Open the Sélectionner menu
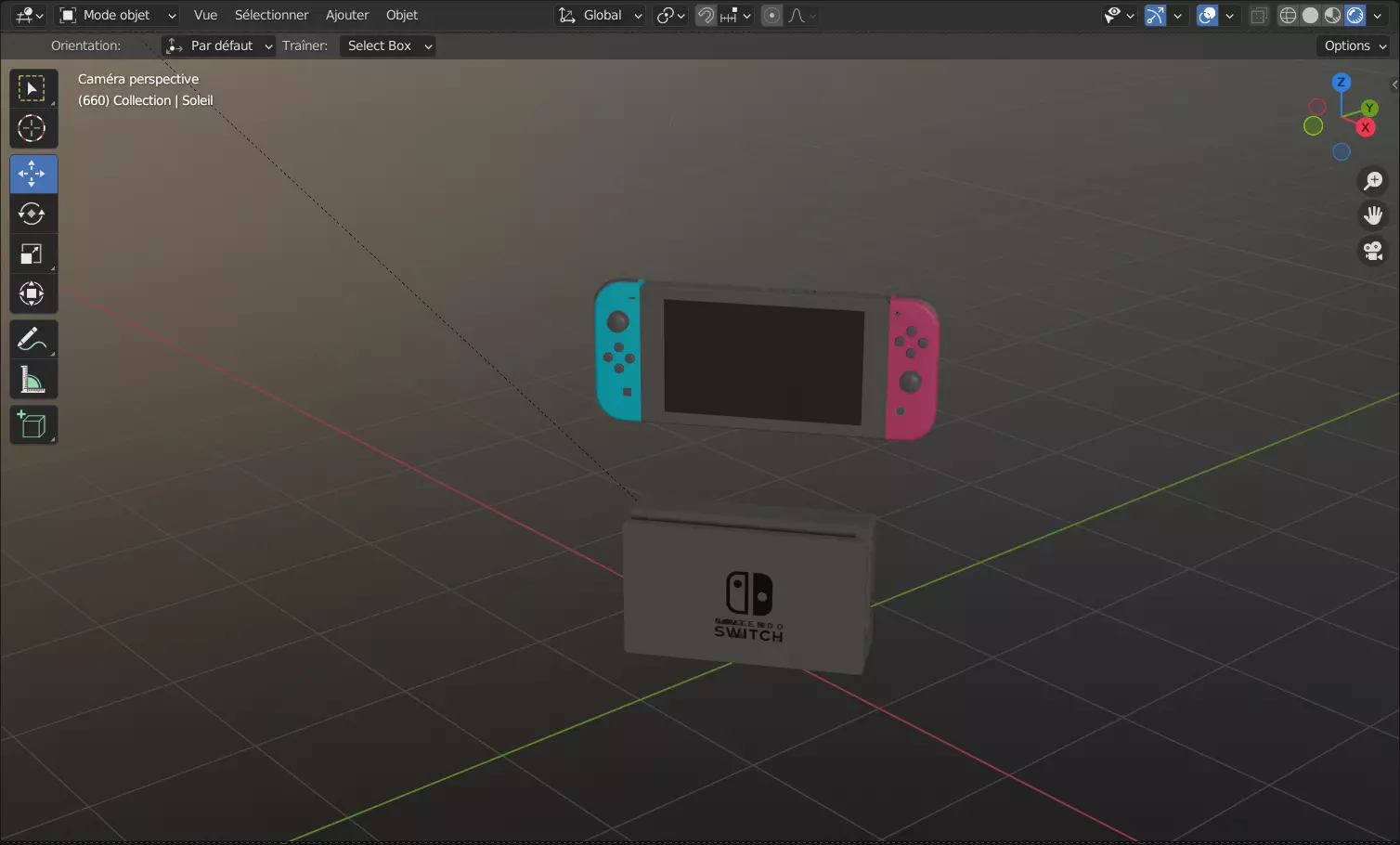The image size is (1400, 845). [271, 16]
